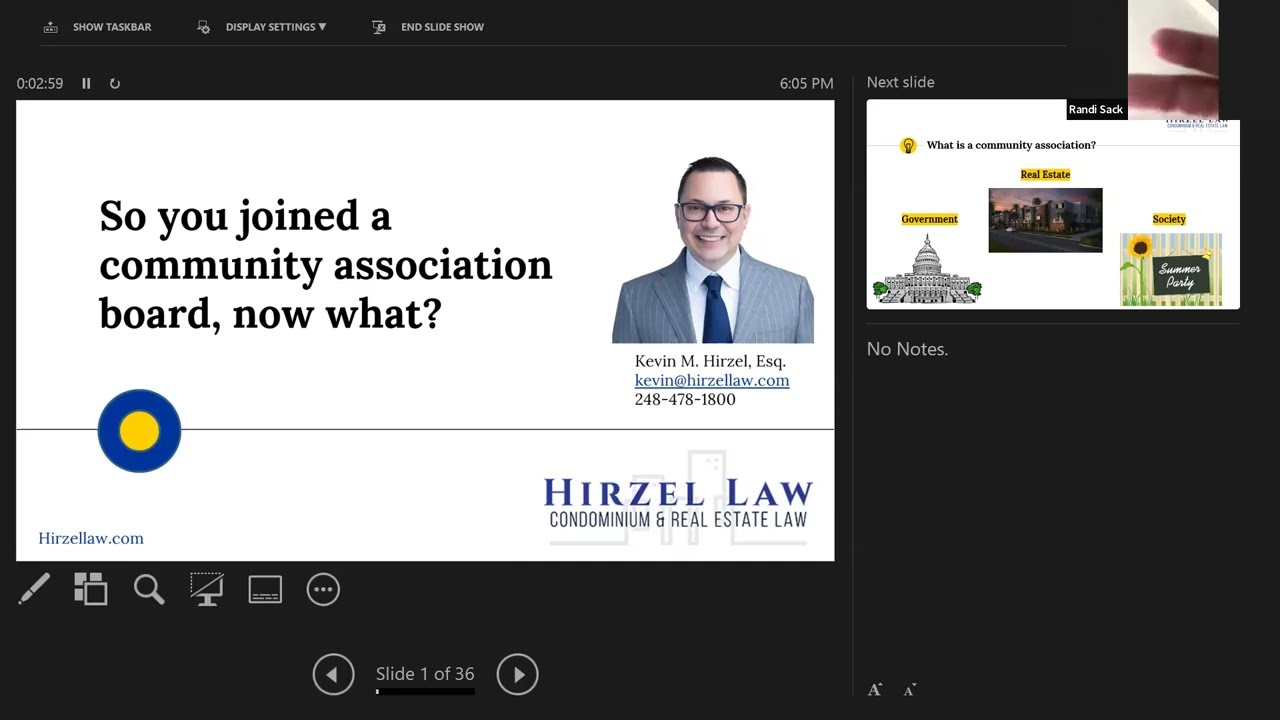This screenshot has height=720, width=1280.
Task: Open more slide show options
Action: click(x=323, y=589)
